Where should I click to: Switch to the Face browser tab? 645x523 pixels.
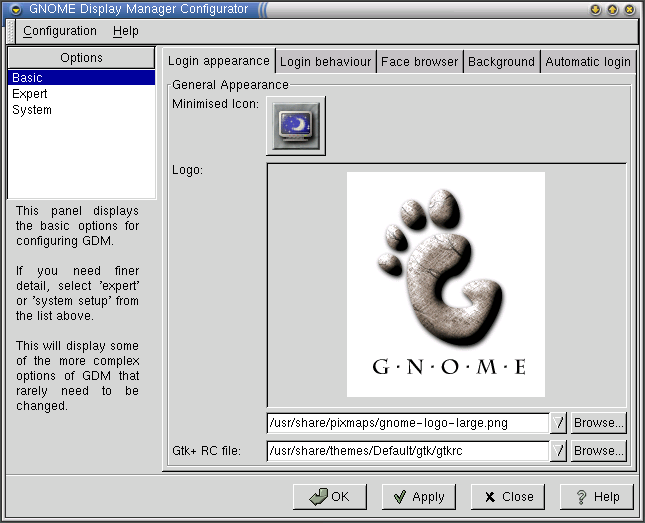pyautogui.click(x=419, y=62)
